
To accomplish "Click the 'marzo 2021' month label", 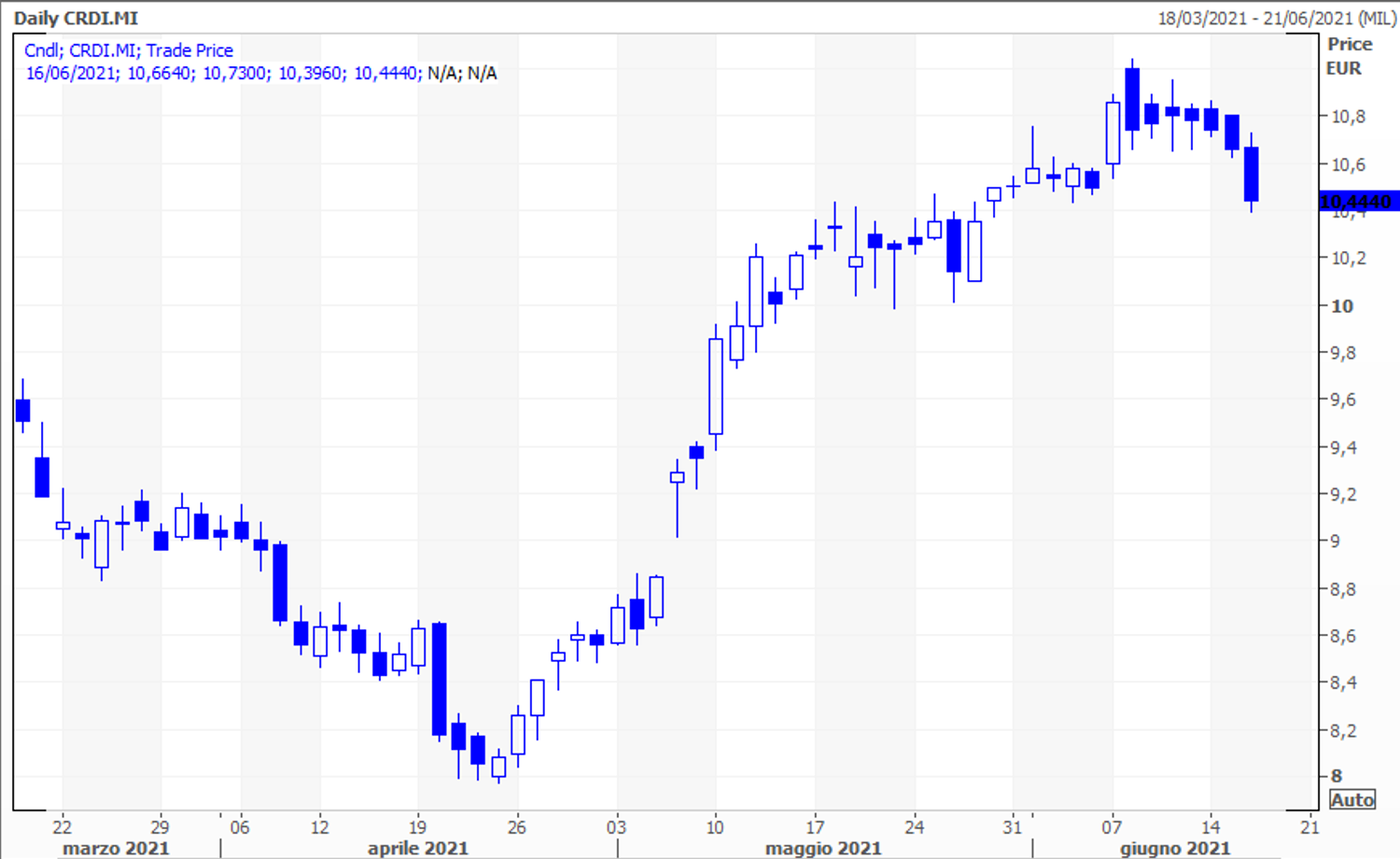I will 116,848.
